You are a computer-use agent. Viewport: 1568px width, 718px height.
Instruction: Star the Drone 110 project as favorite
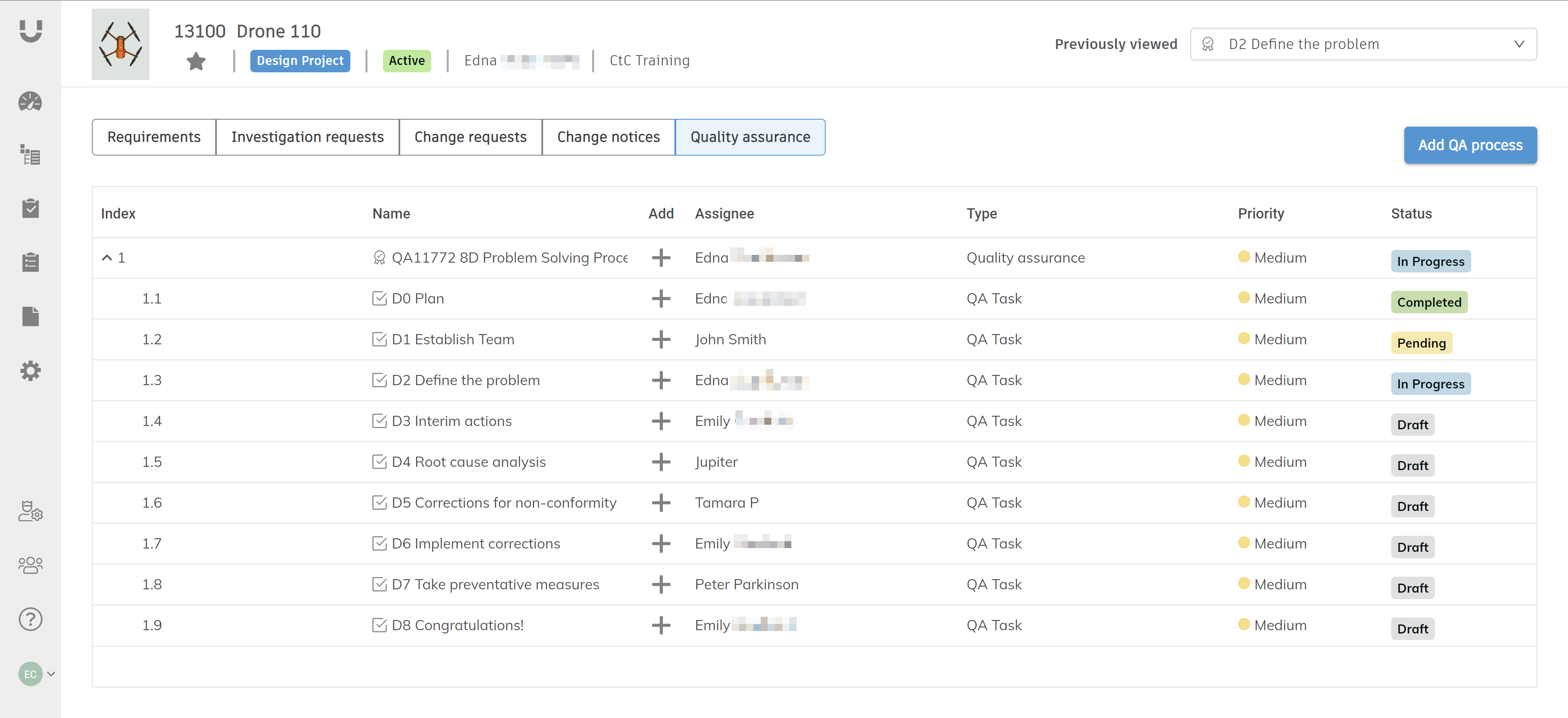pyautogui.click(x=196, y=61)
